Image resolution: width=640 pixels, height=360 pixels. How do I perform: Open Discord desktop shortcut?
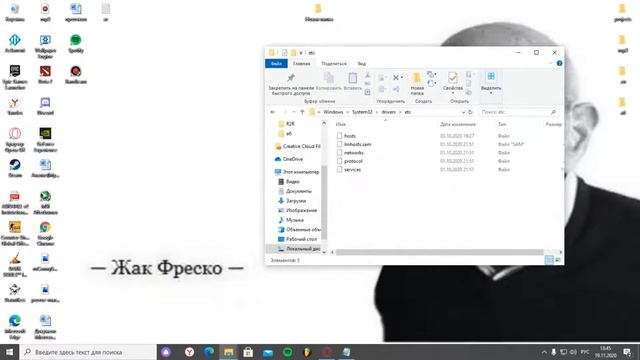[45, 106]
